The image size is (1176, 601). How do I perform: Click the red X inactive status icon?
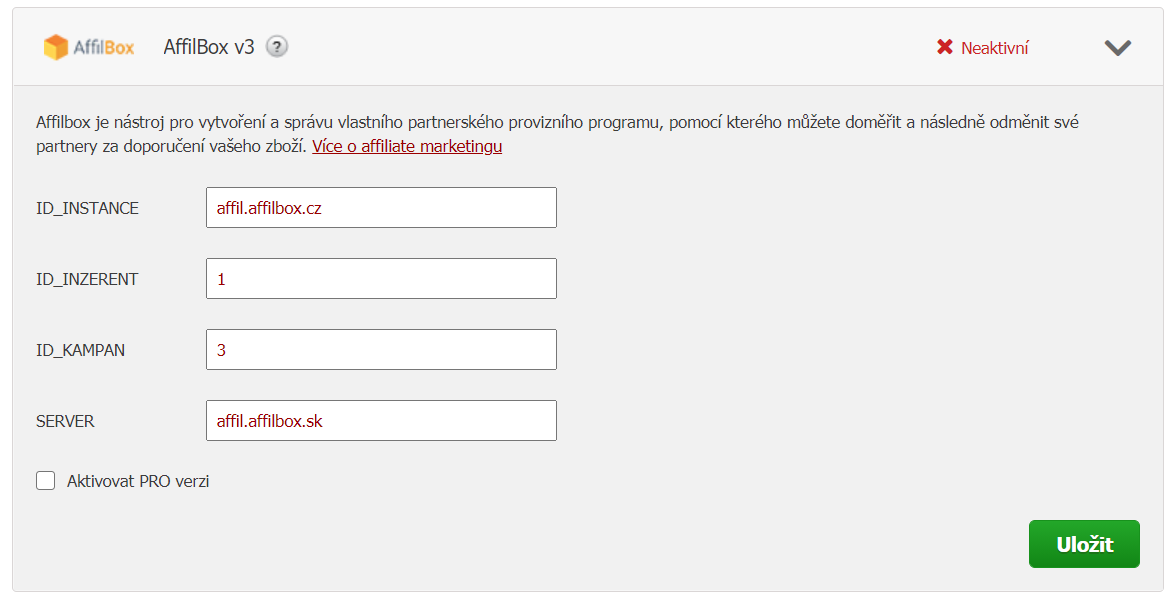944,47
